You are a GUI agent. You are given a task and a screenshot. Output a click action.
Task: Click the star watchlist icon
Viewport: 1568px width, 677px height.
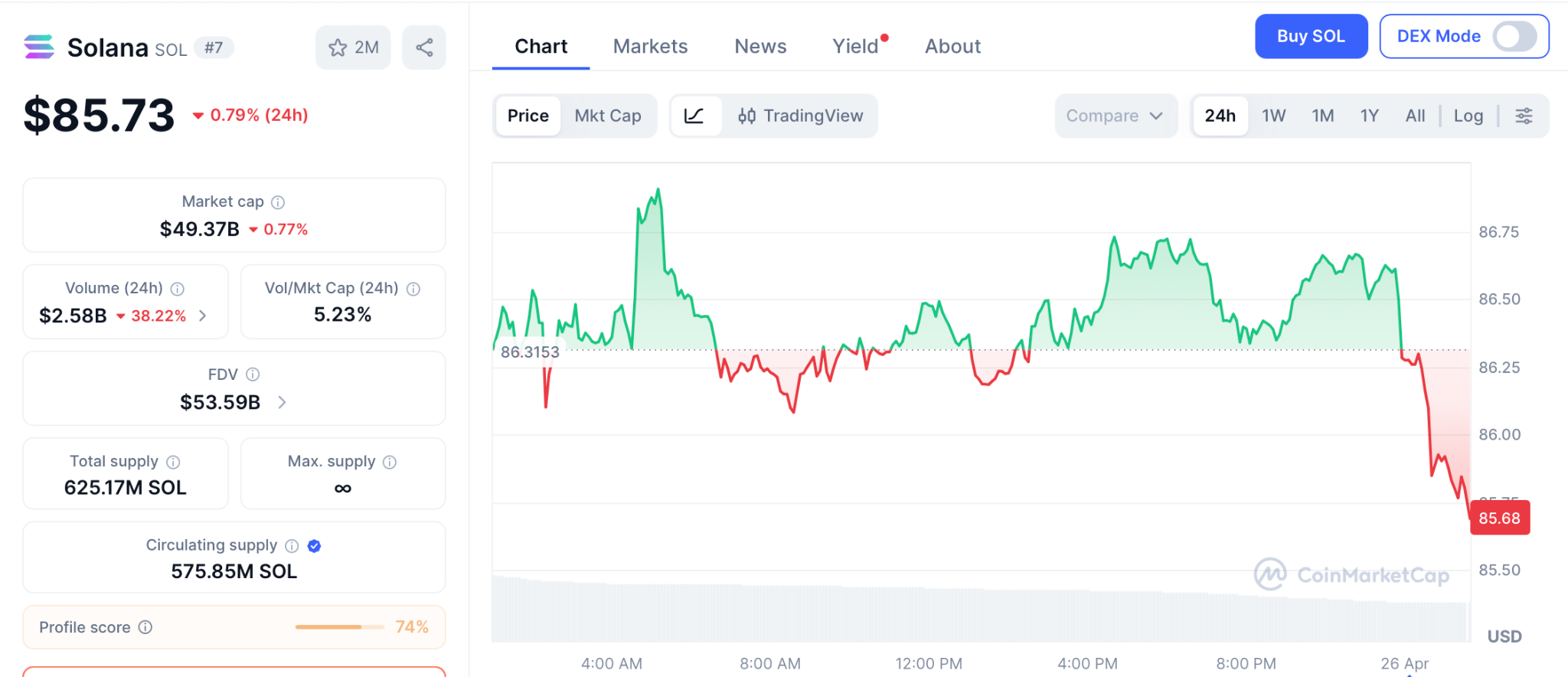click(x=338, y=48)
